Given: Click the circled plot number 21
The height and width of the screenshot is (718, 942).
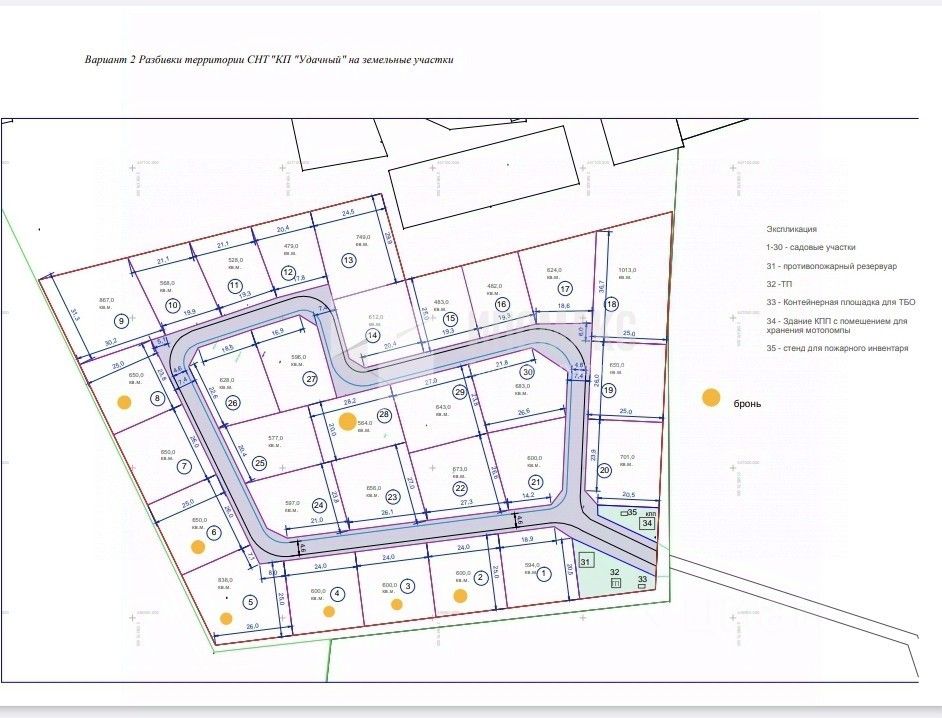Looking at the screenshot, I should point(535,482).
